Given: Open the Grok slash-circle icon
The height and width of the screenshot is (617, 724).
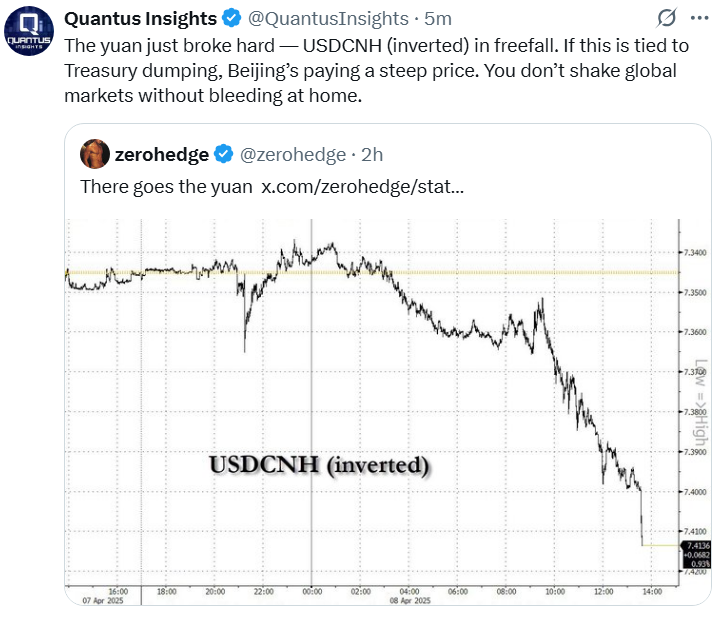Looking at the screenshot, I should pos(666,18).
